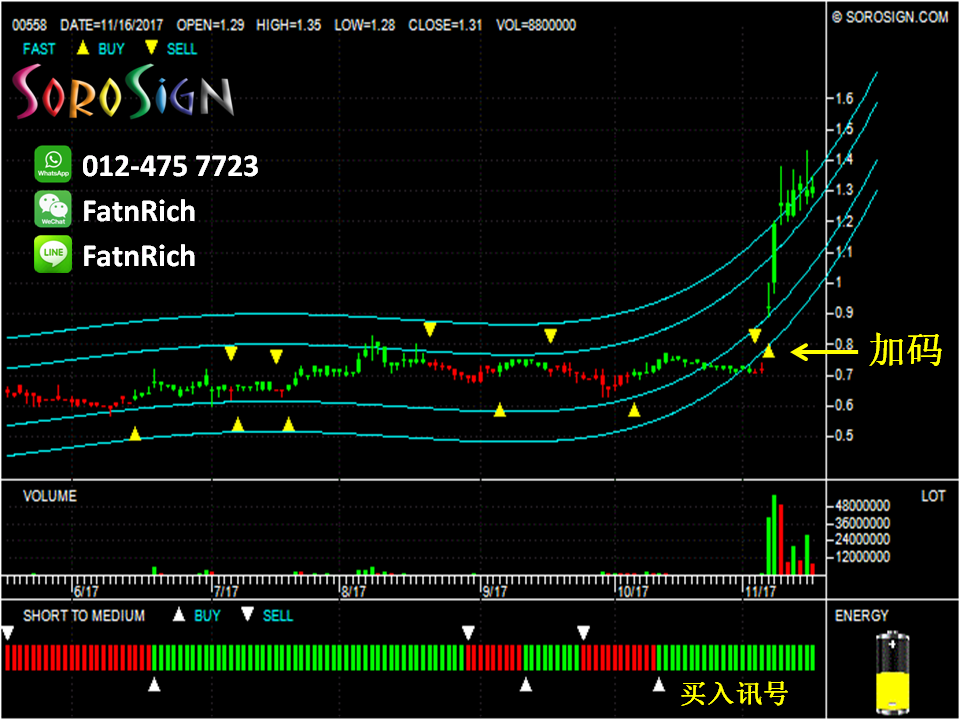Click the tallest green volume bar
Screen dimensions: 960x720
pos(774,534)
